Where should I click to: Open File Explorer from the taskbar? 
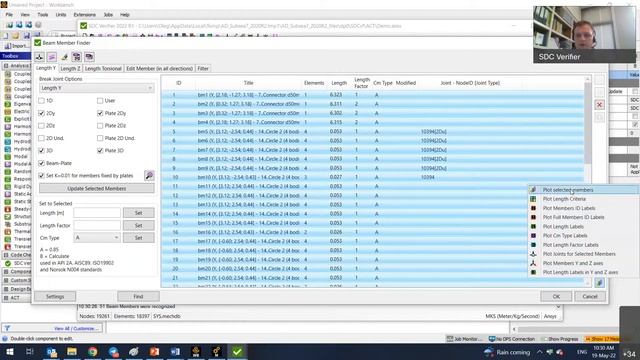click(x=72, y=352)
